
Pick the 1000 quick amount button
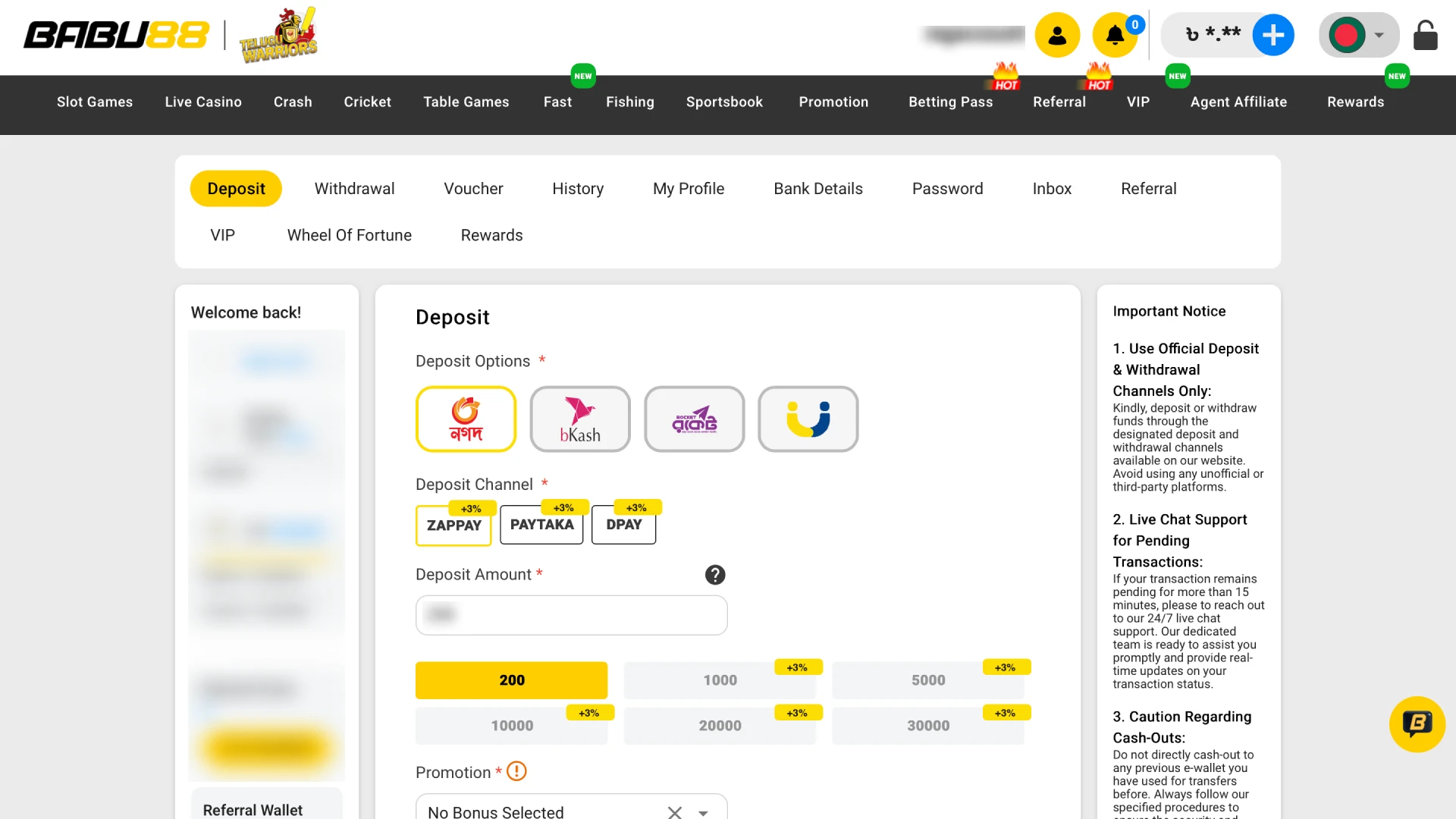tap(719, 680)
